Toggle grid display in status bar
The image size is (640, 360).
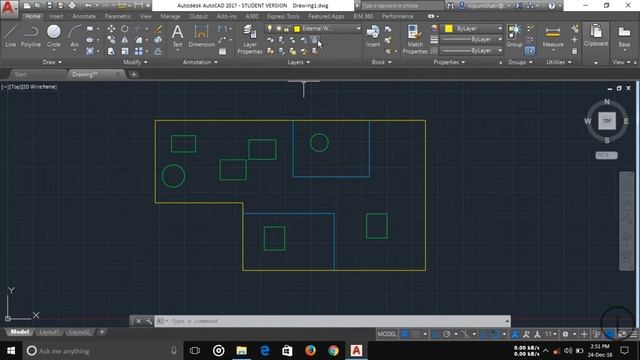point(404,334)
